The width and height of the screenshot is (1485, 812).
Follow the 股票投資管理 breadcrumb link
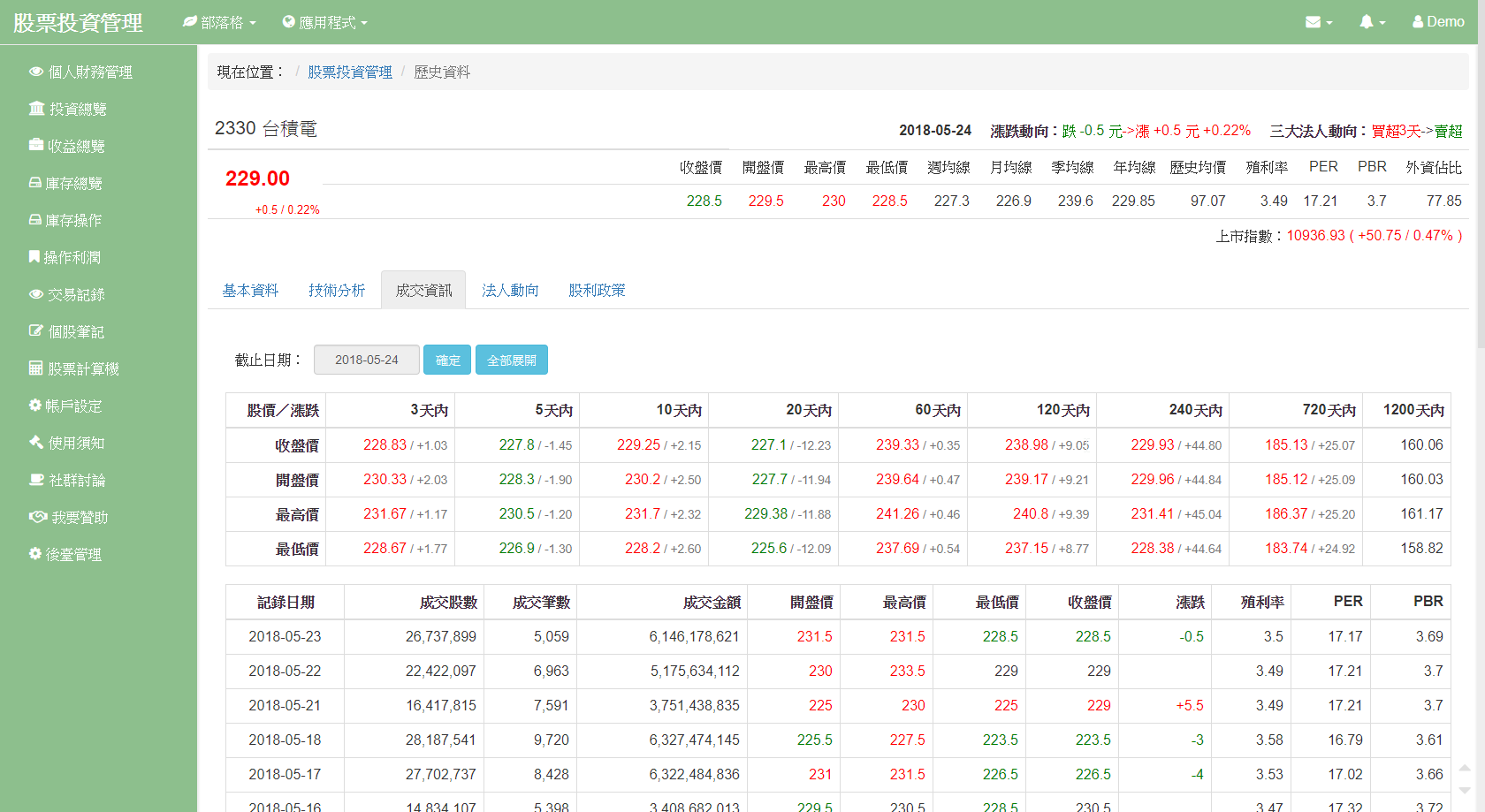pos(350,72)
